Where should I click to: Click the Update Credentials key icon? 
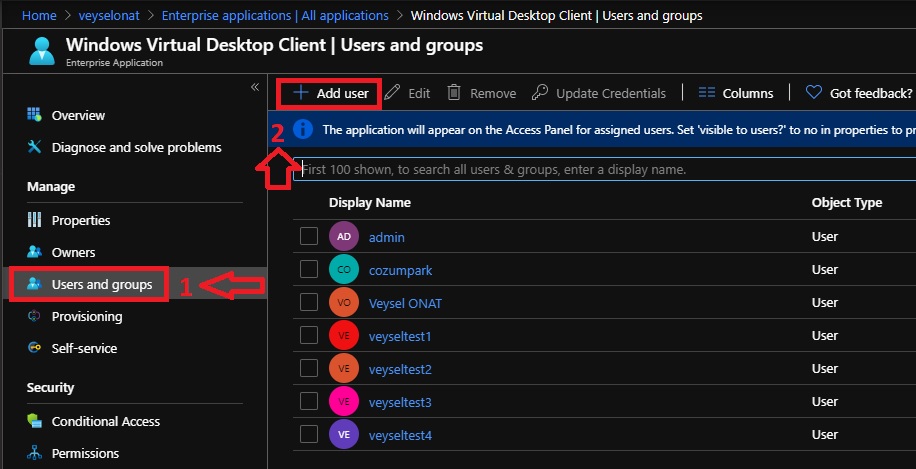click(x=540, y=93)
